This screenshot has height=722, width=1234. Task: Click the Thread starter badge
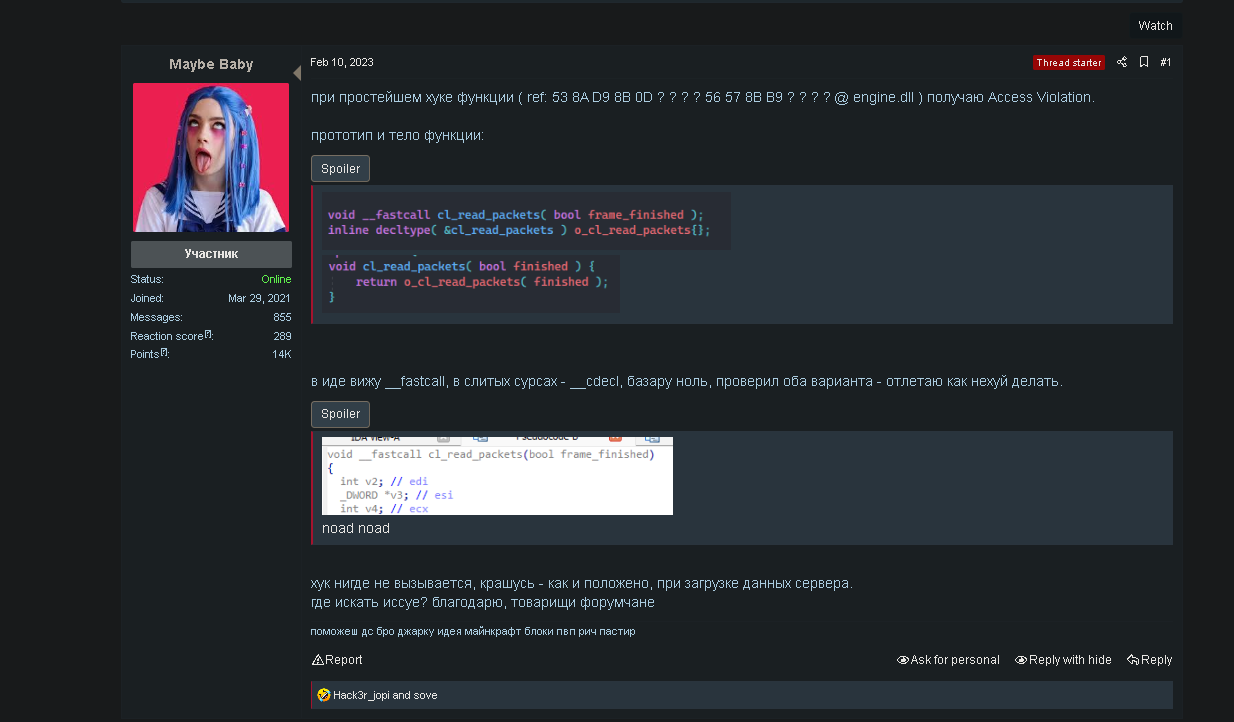[1069, 62]
